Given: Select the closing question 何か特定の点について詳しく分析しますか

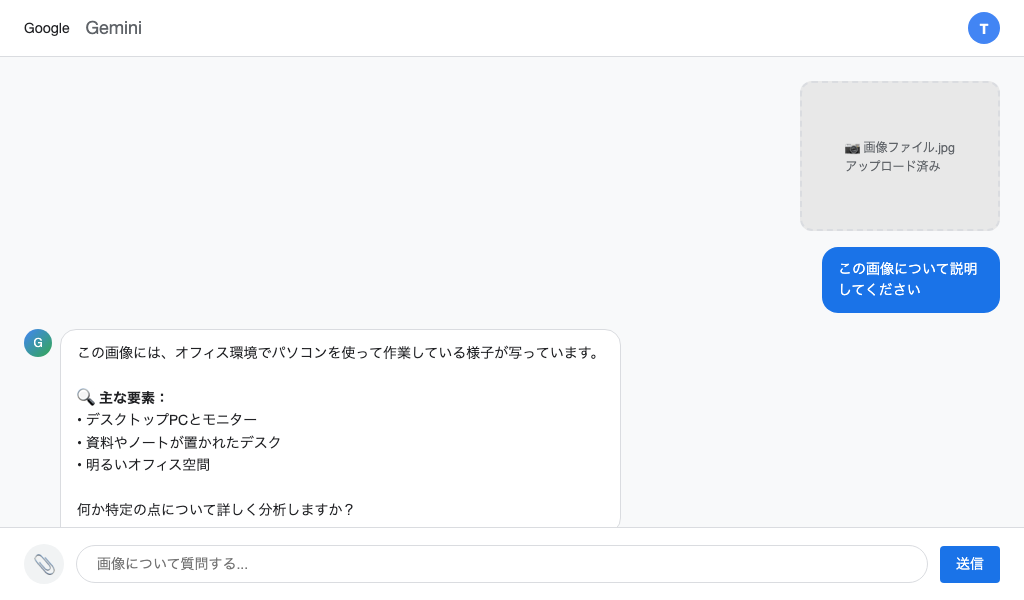Looking at the screenshot, I should pyautogui.click(x=214, y=509).
